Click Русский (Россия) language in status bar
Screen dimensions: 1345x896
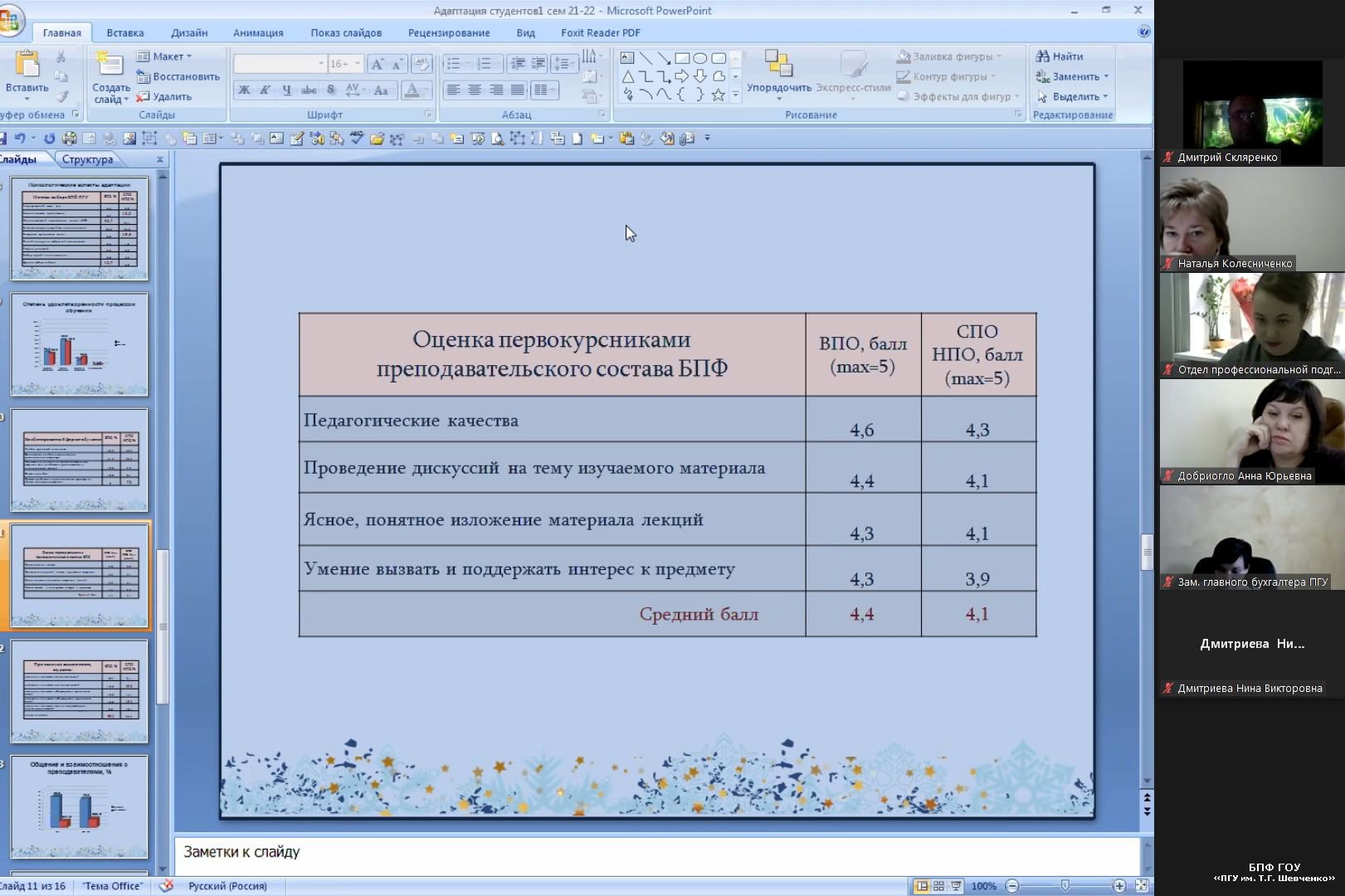tap(227, 886)
